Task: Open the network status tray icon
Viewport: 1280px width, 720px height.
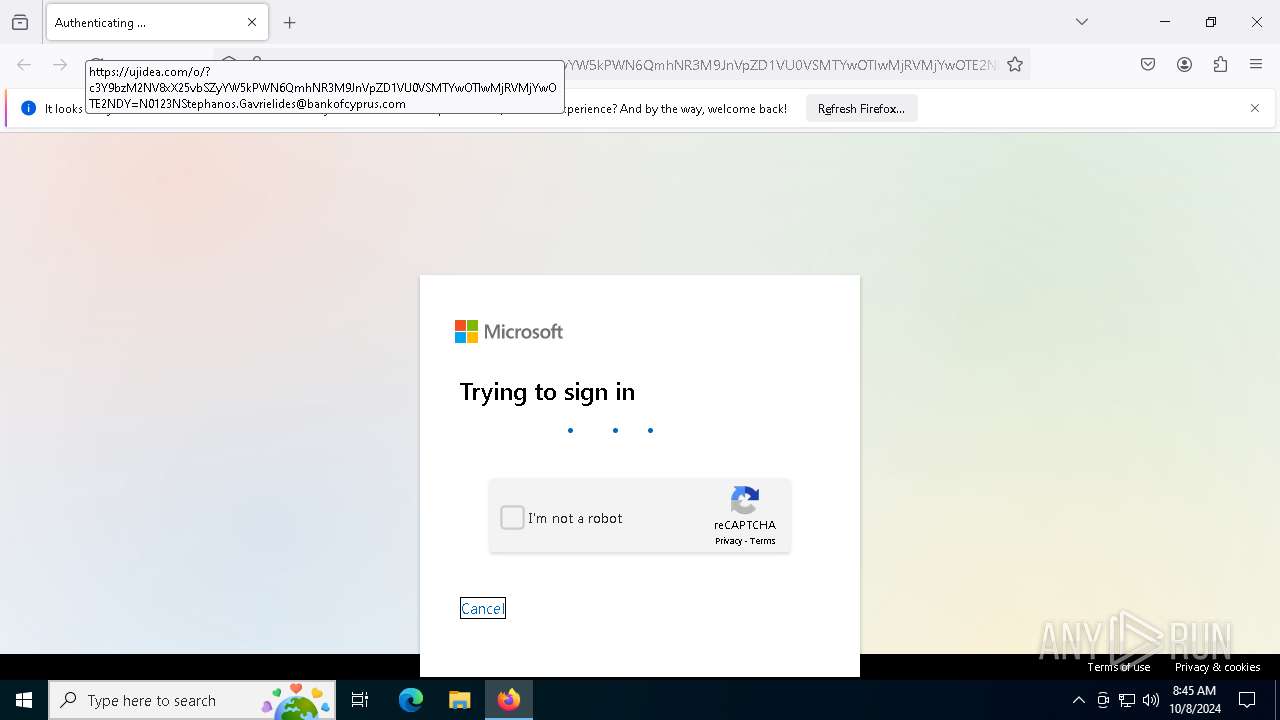Action: click(1127, 700)
